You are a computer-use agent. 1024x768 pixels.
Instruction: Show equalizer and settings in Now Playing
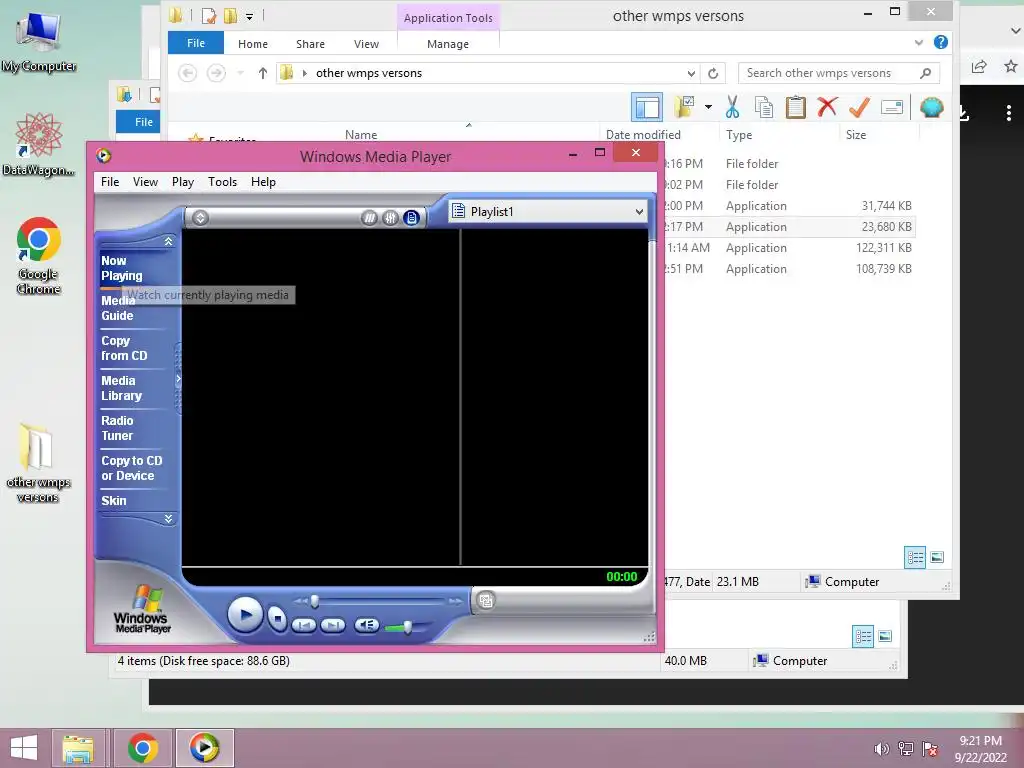391,218
